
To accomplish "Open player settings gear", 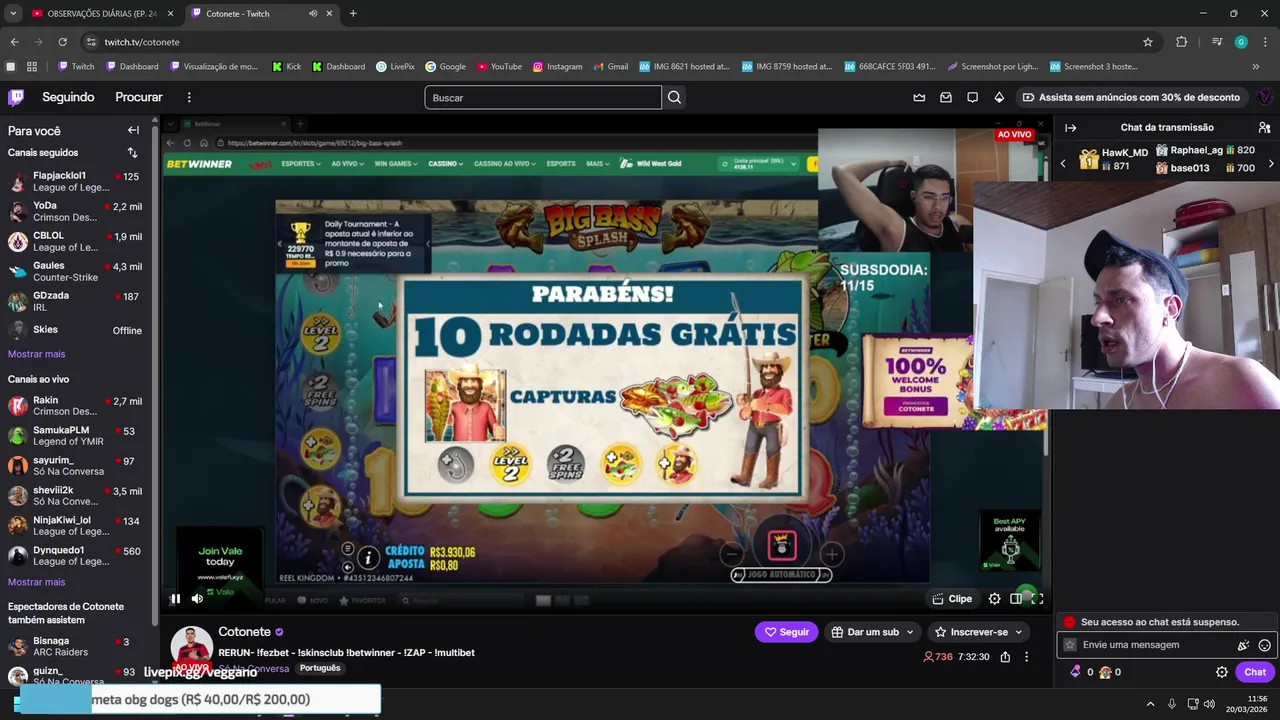I will pyautogui.click(x=994, y=599).
